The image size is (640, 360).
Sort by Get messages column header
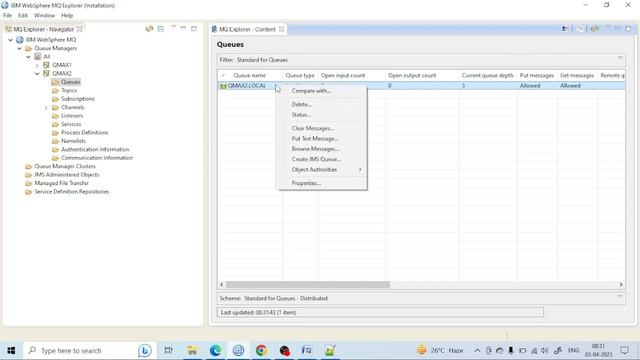pos(577,76)
